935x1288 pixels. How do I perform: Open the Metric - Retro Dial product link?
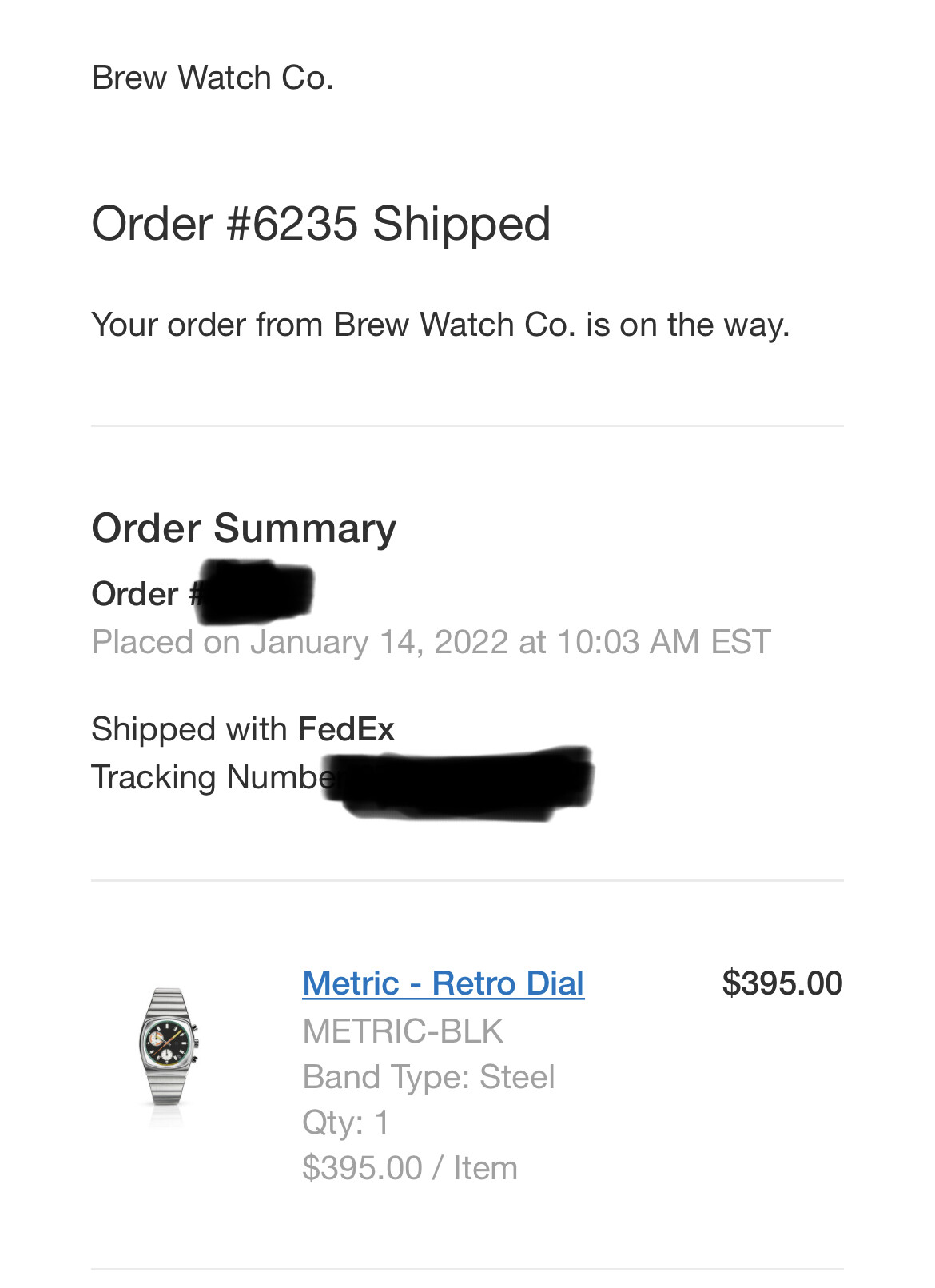tap(443, 983)
